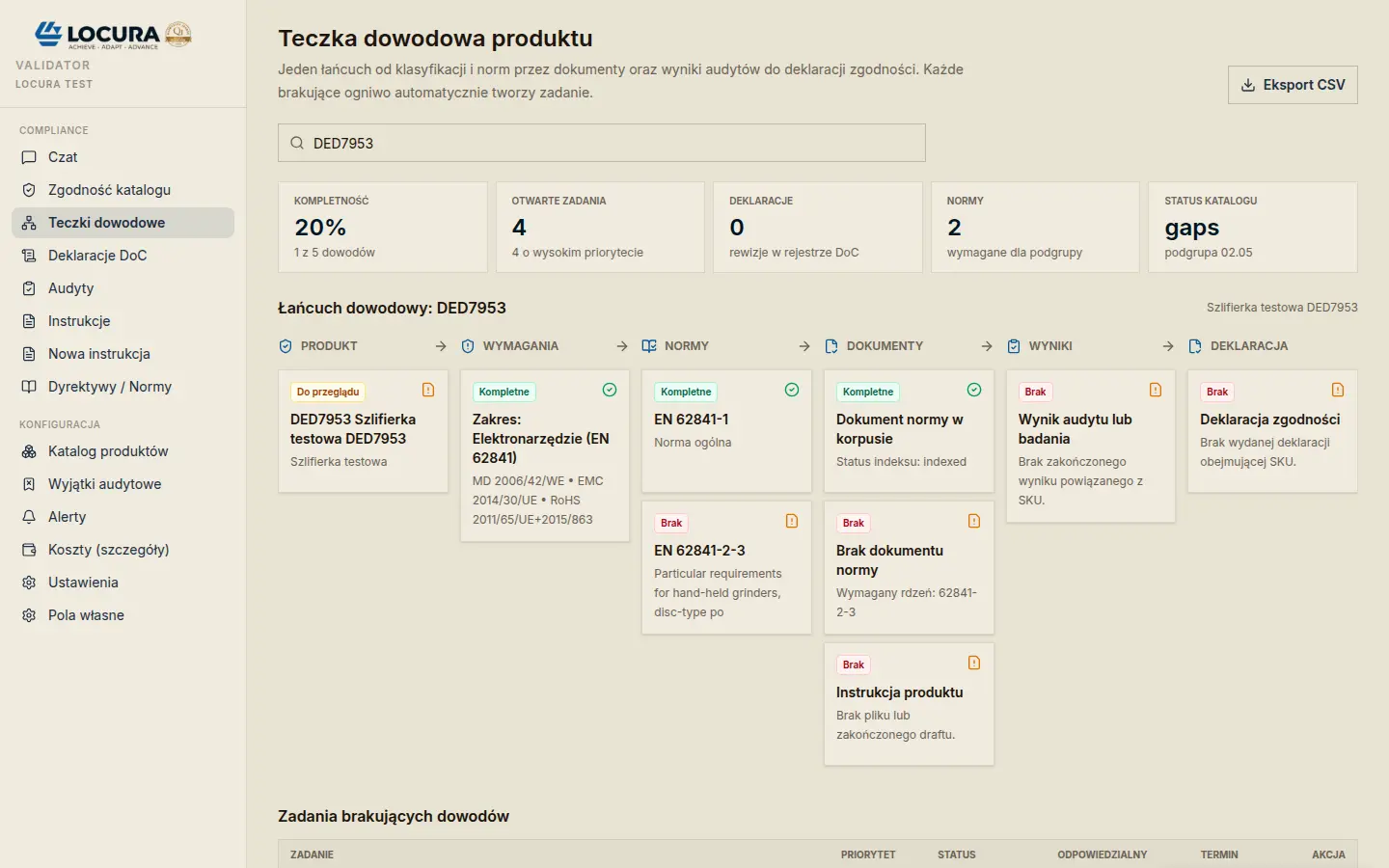Click the Audyty clipboard icon

pyautogui.click(x=29, y=288)
